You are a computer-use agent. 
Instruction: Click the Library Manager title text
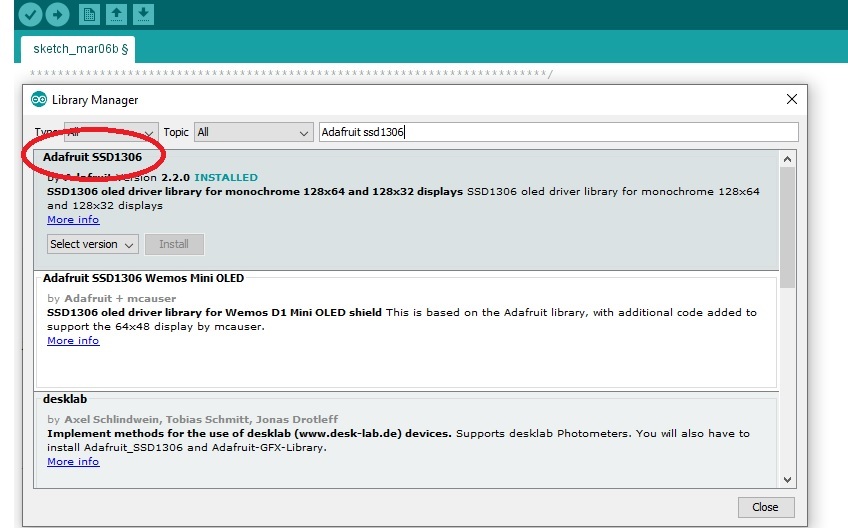click(x=95, y=100)
